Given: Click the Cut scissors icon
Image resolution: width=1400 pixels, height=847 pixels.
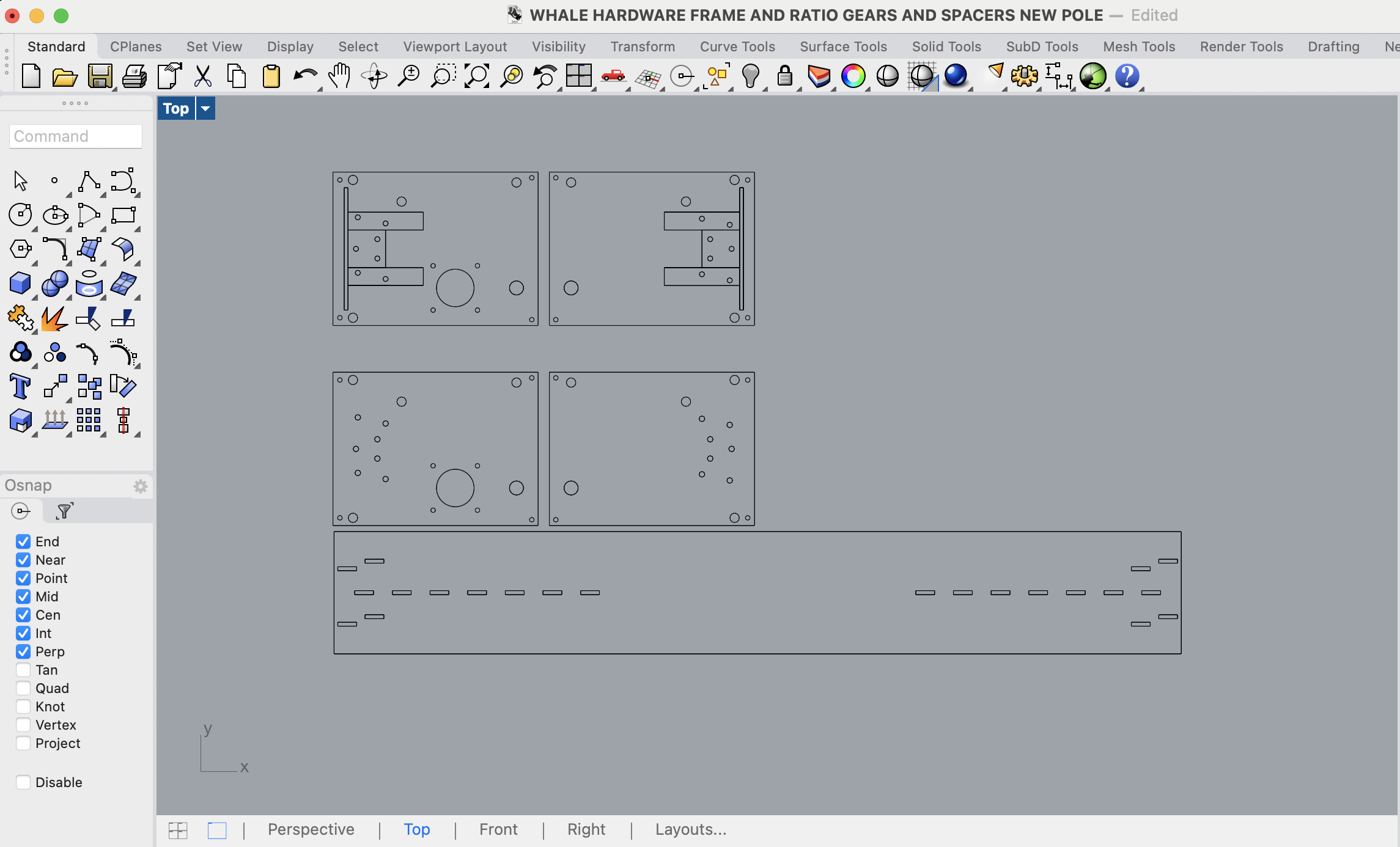Looking at the screenshot, I should point(202,76).
